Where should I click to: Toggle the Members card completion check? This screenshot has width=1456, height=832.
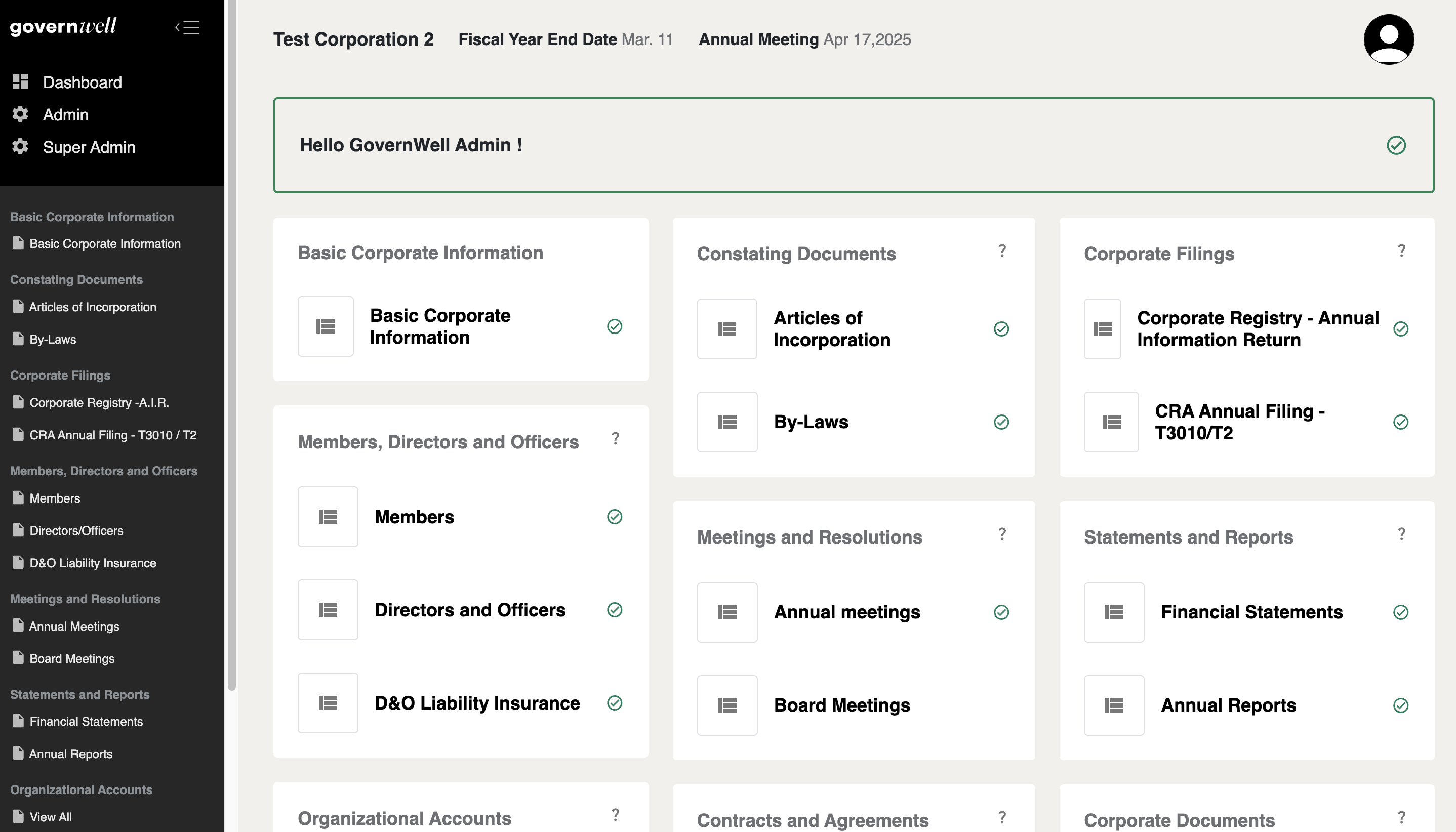coord(615,517)
